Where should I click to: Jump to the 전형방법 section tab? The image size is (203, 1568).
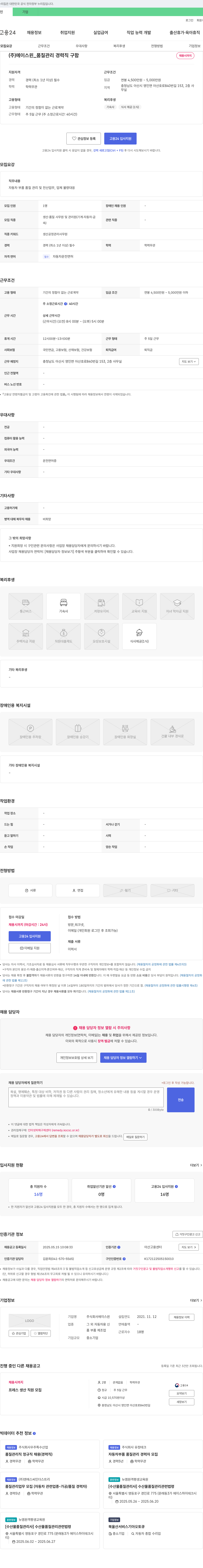click(x=157, y=46)
